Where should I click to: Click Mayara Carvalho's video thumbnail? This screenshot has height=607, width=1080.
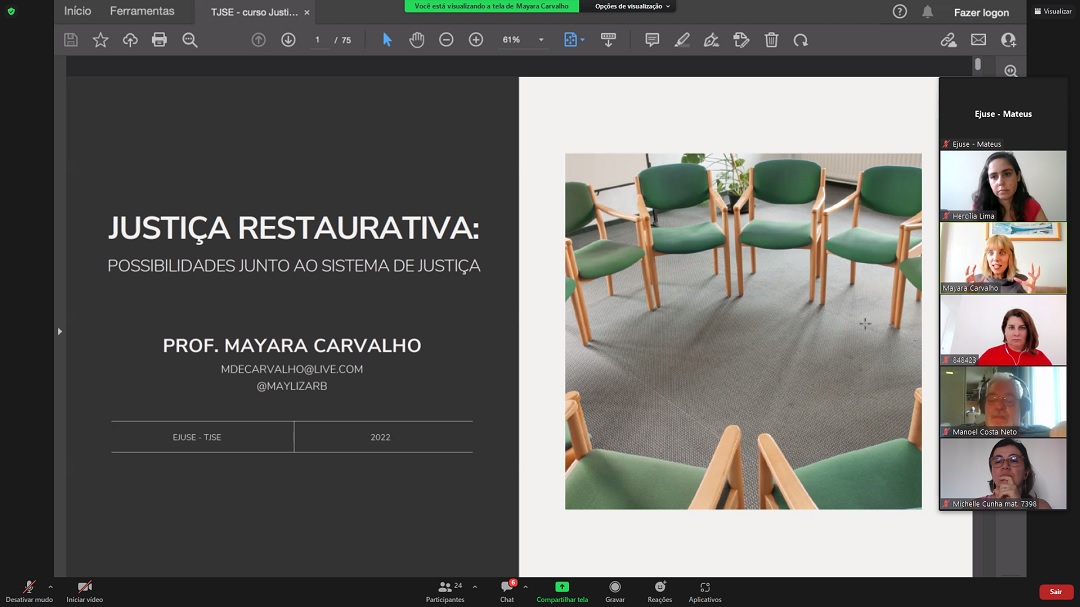pos(1003,257)
